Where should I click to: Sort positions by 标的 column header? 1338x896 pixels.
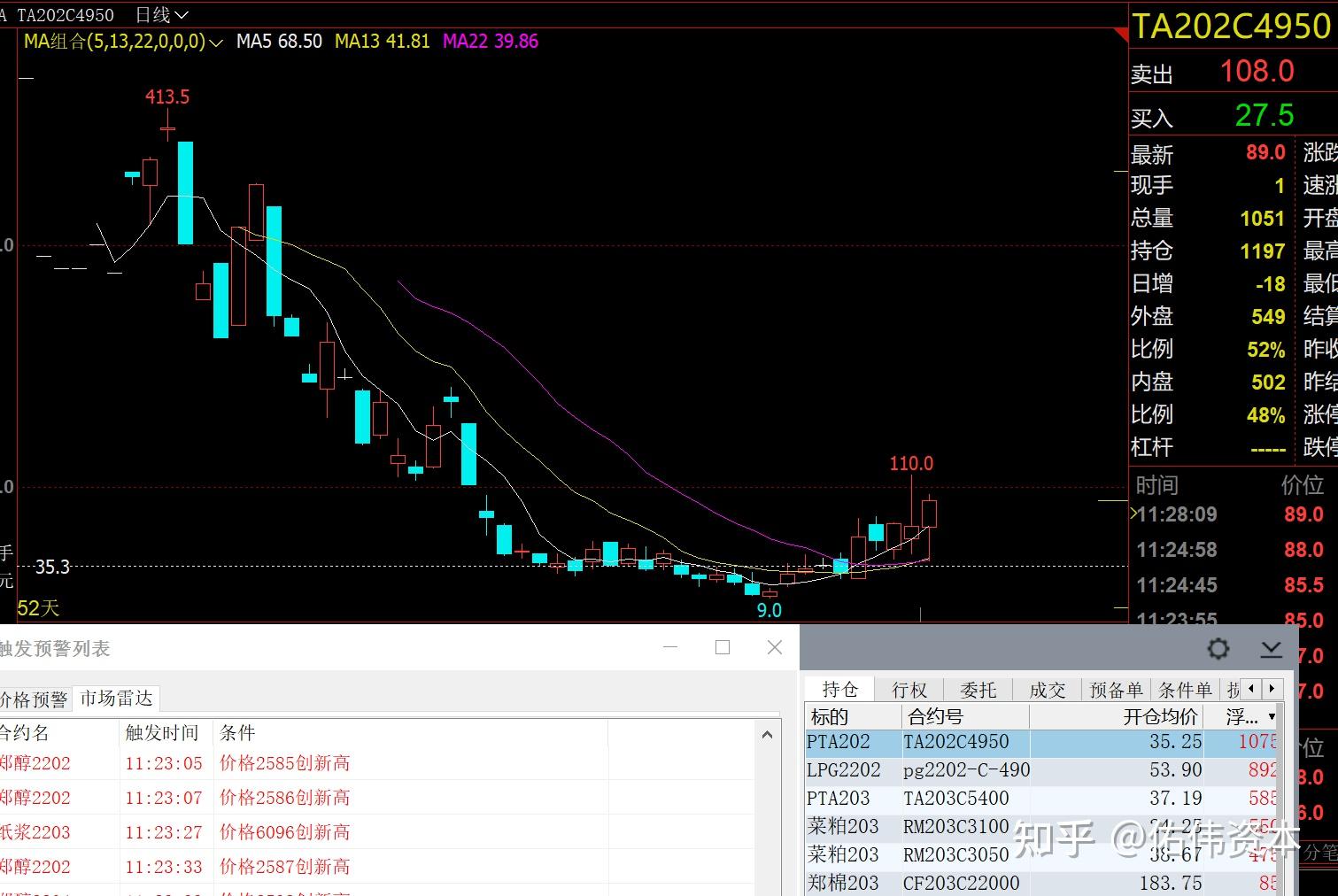point(853,716)
